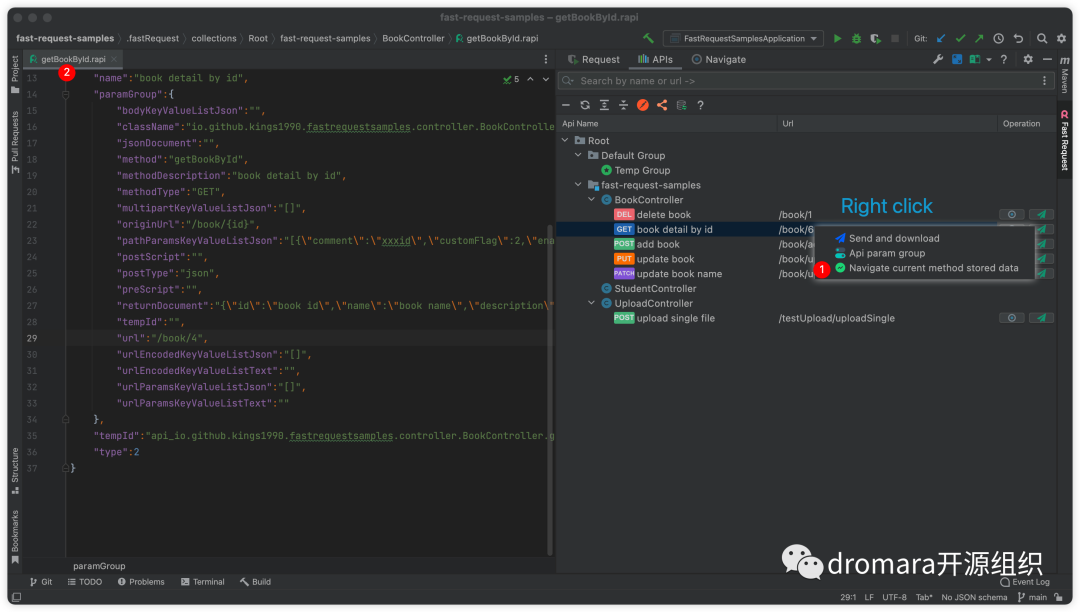Open the Event Log
Image resolution: width=1080 pixels, height=612 pixels.
tap(1025, 582)
